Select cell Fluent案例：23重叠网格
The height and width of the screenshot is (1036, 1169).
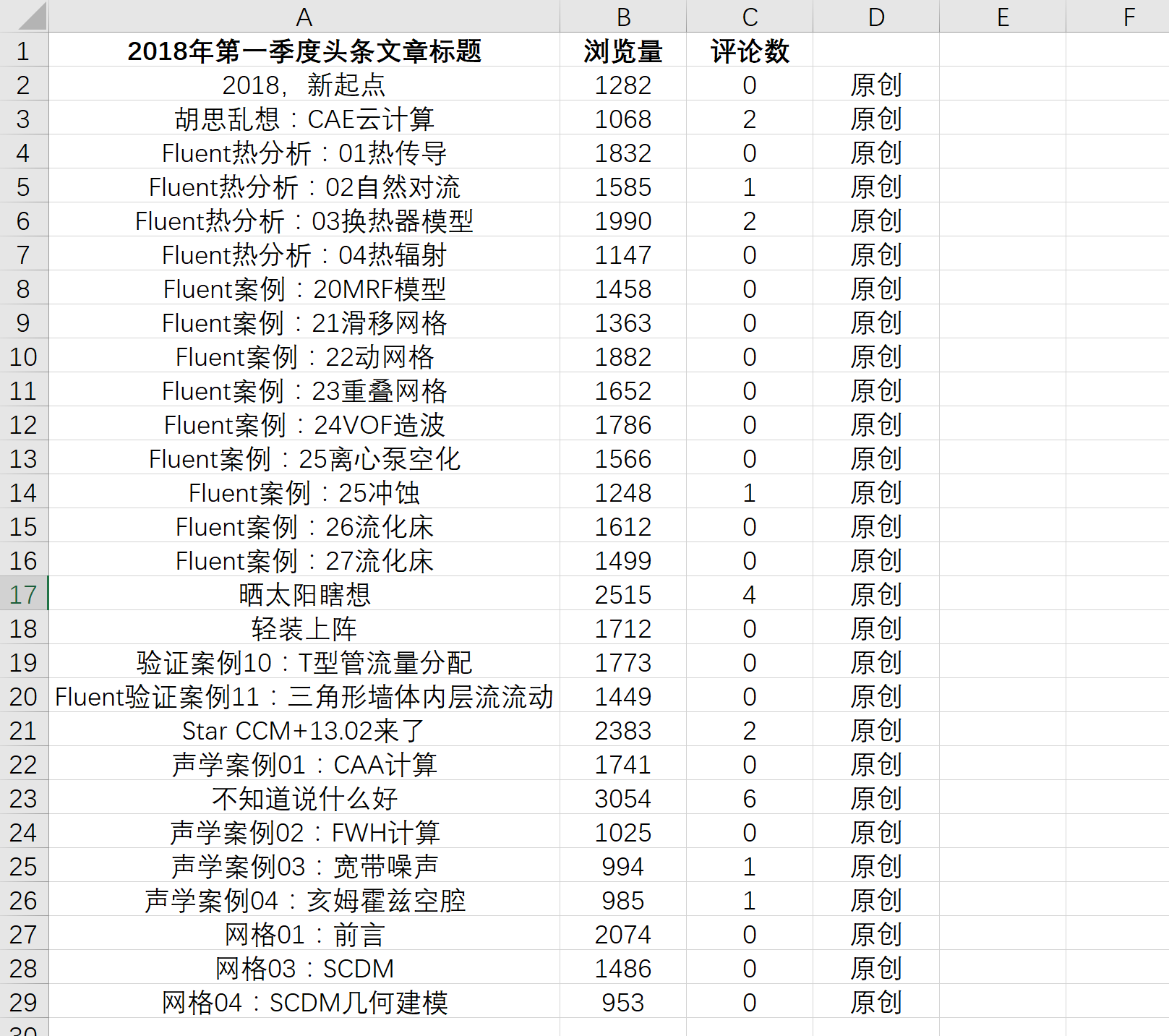(304, 390)
